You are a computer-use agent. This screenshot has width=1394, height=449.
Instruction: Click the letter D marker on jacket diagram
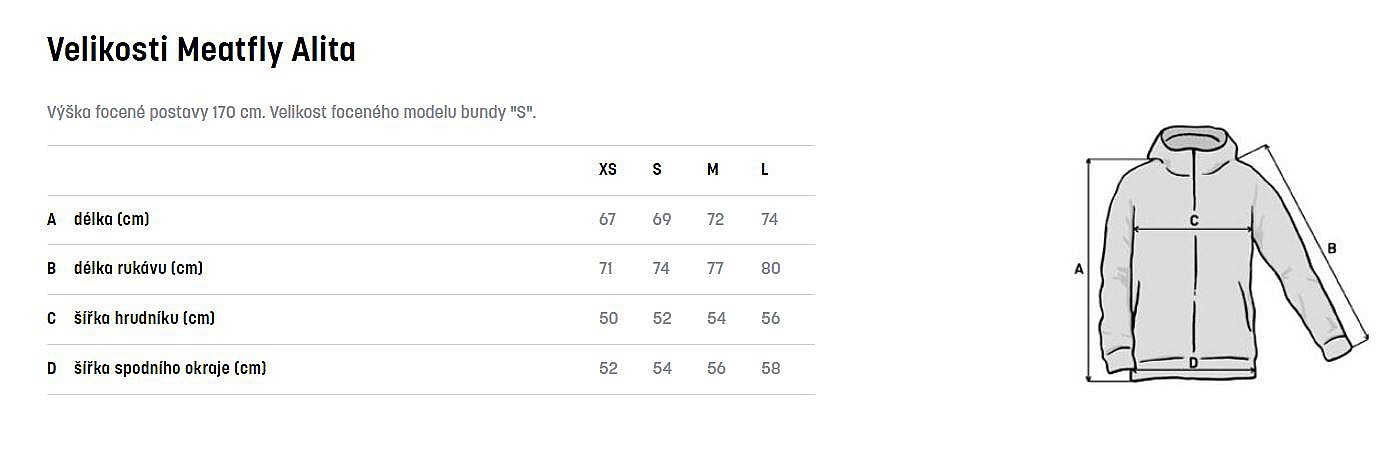click(x=1193, y=364)
